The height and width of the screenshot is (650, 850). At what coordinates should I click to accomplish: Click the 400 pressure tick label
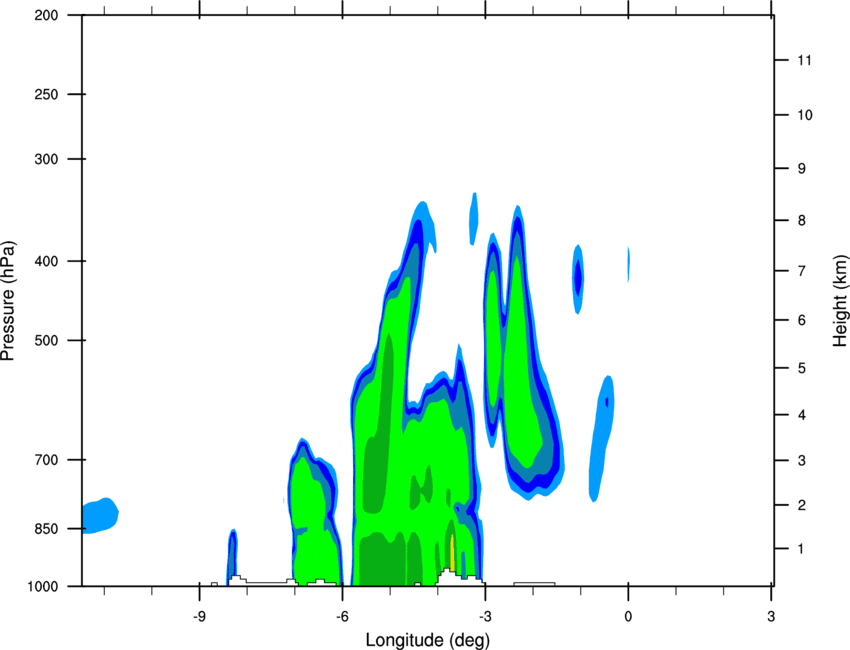click(46, 261)
